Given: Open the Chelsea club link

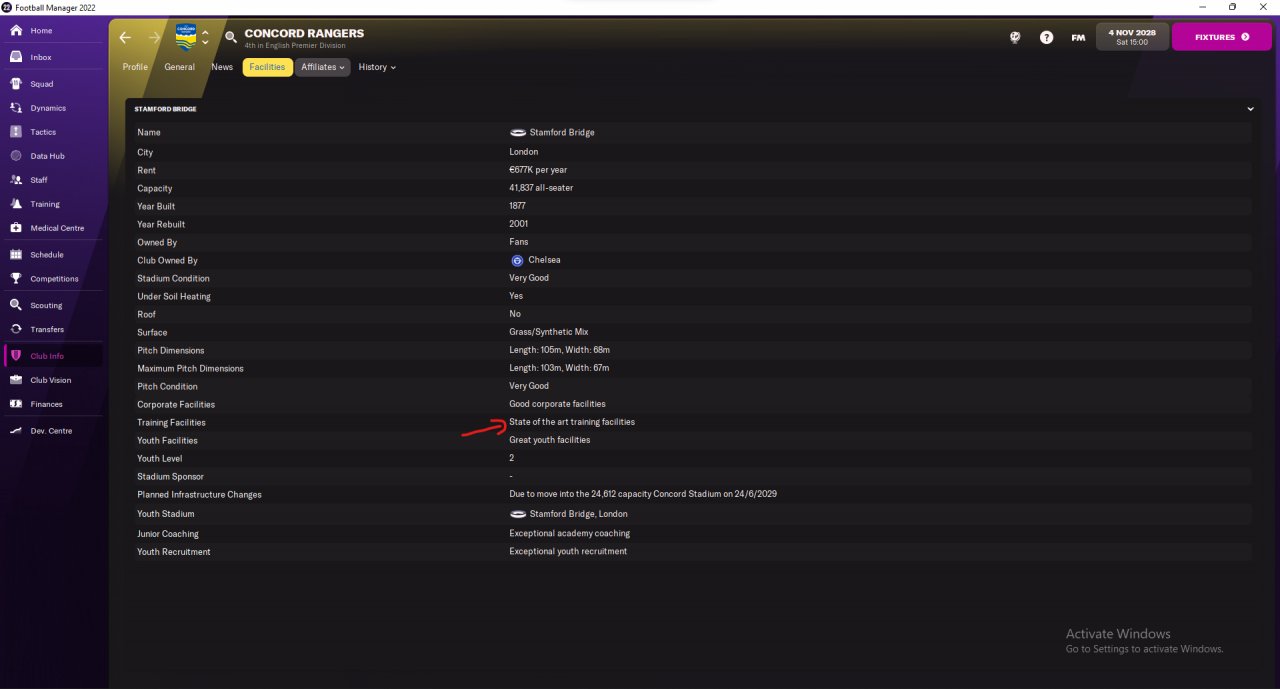Looking at the screenshot, I should point(545,260).
